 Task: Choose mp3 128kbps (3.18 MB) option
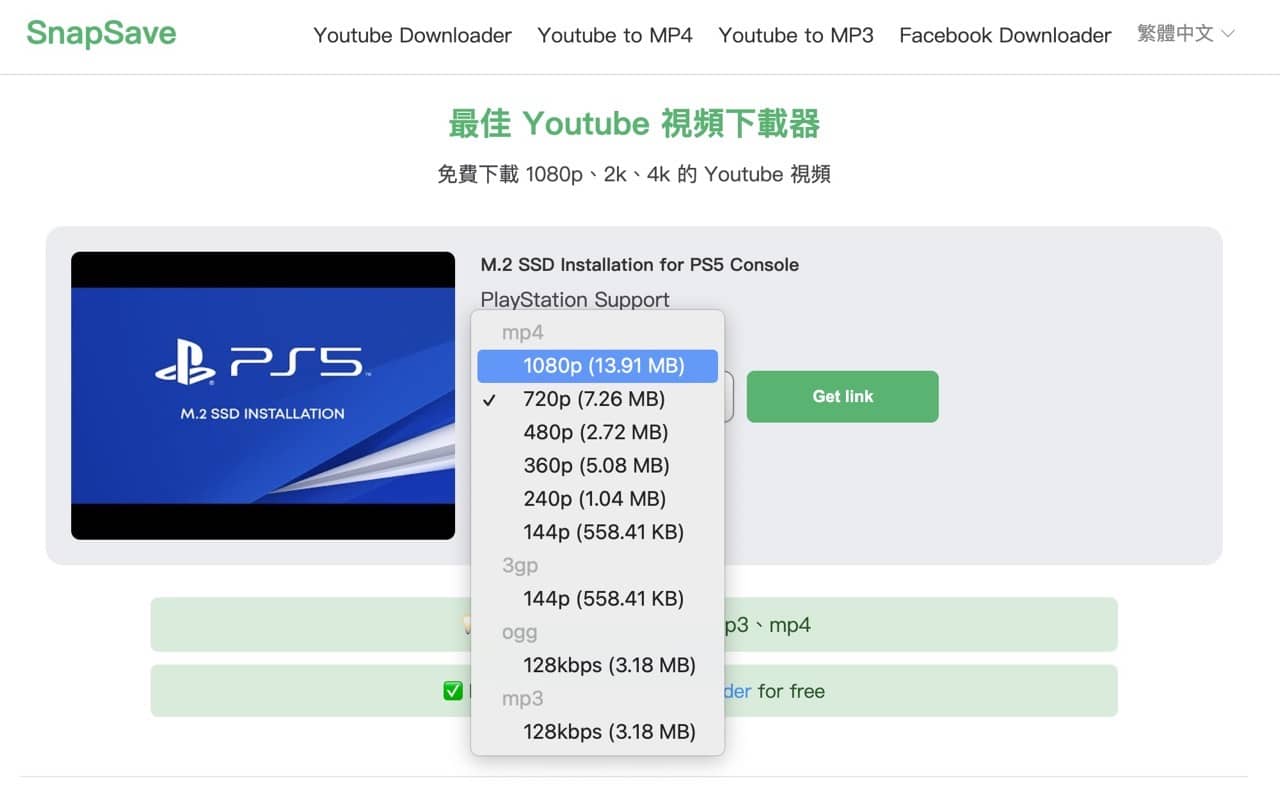tap(597, 731)
